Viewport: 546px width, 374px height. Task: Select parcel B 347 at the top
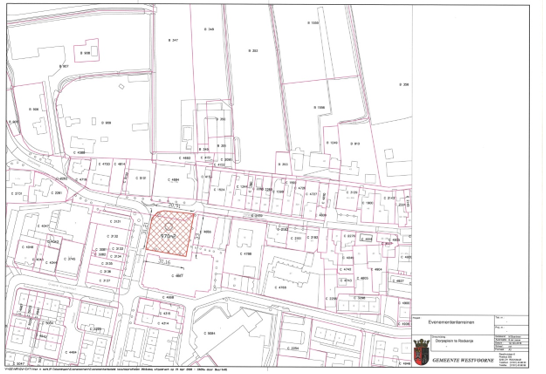[x=173, y=40]
